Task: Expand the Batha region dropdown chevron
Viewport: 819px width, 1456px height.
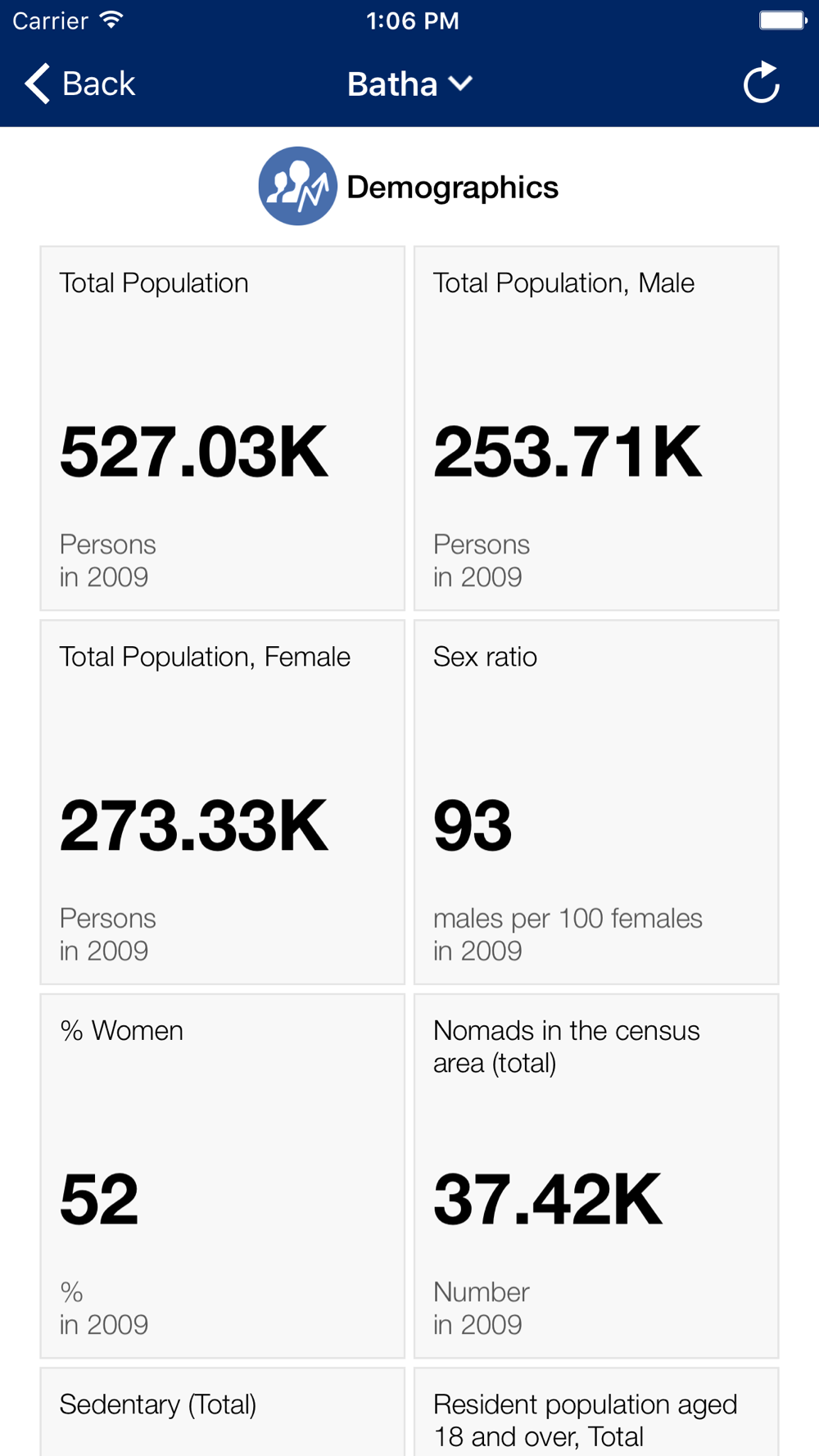Action: (x=461, y=84)
